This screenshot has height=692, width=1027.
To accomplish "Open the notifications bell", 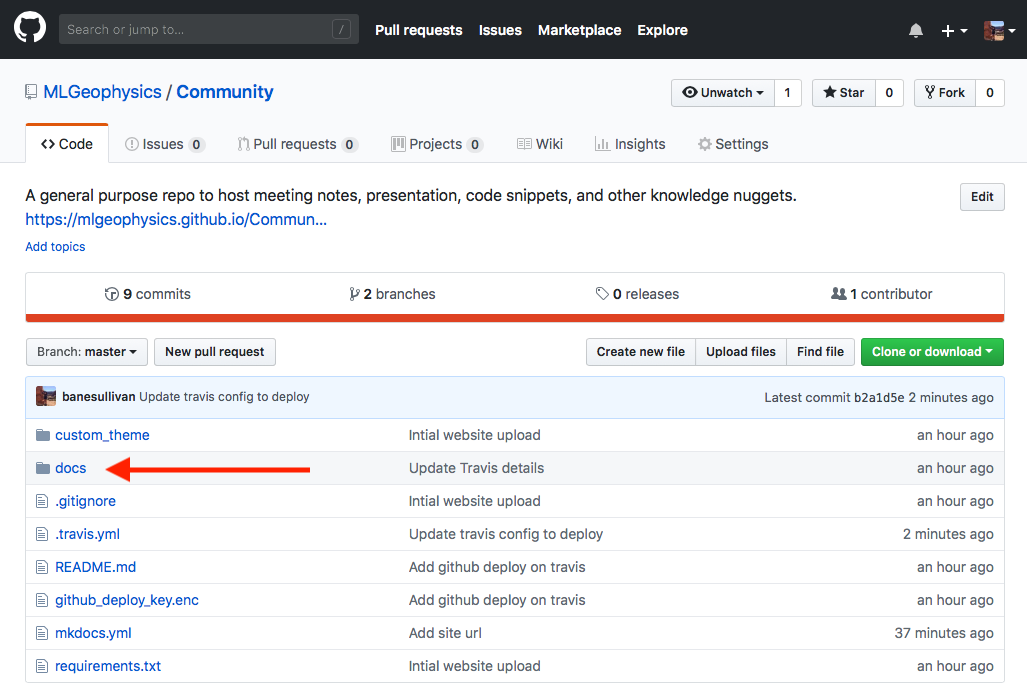I will [x=916, y=31].
